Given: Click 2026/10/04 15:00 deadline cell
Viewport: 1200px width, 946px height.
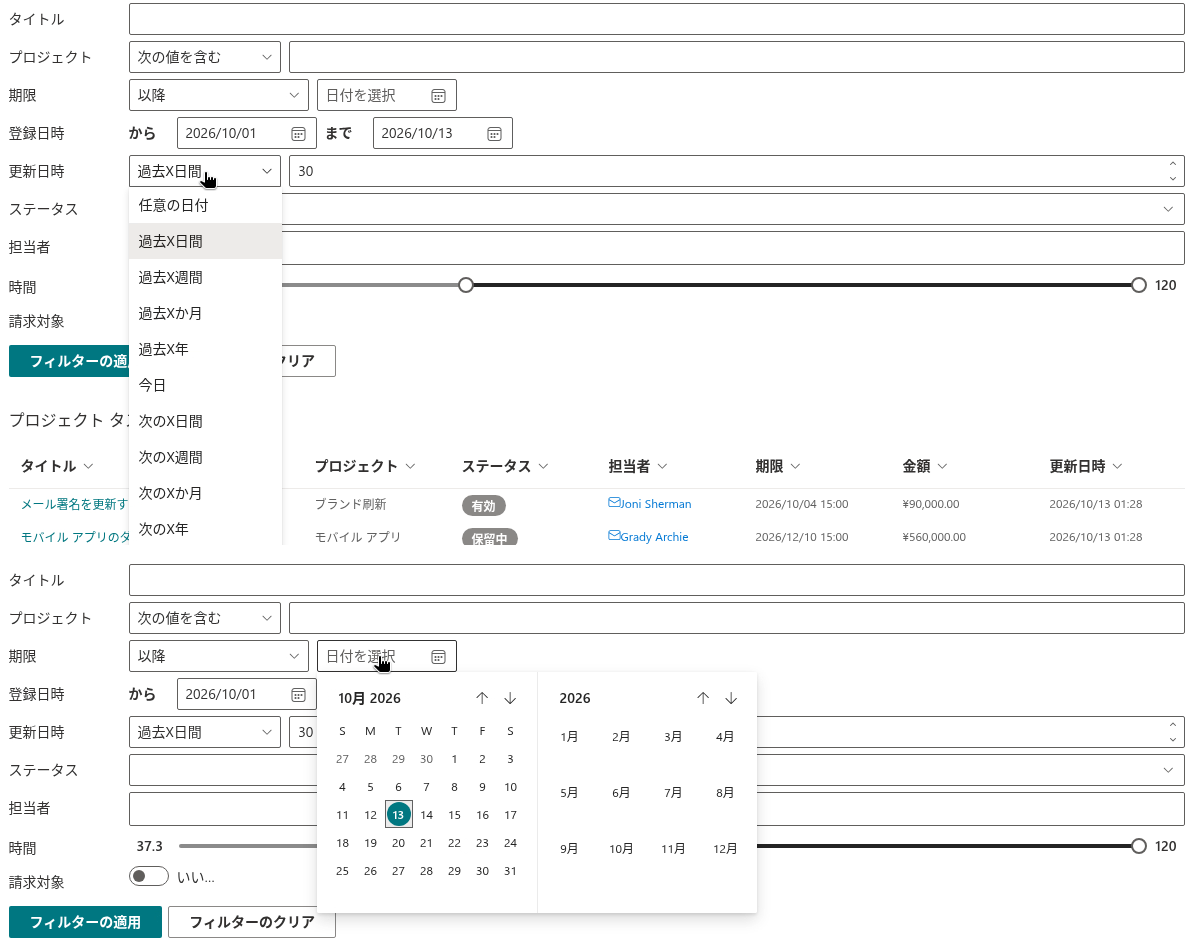Looking at the screenshot, I should tap(802, 504).
